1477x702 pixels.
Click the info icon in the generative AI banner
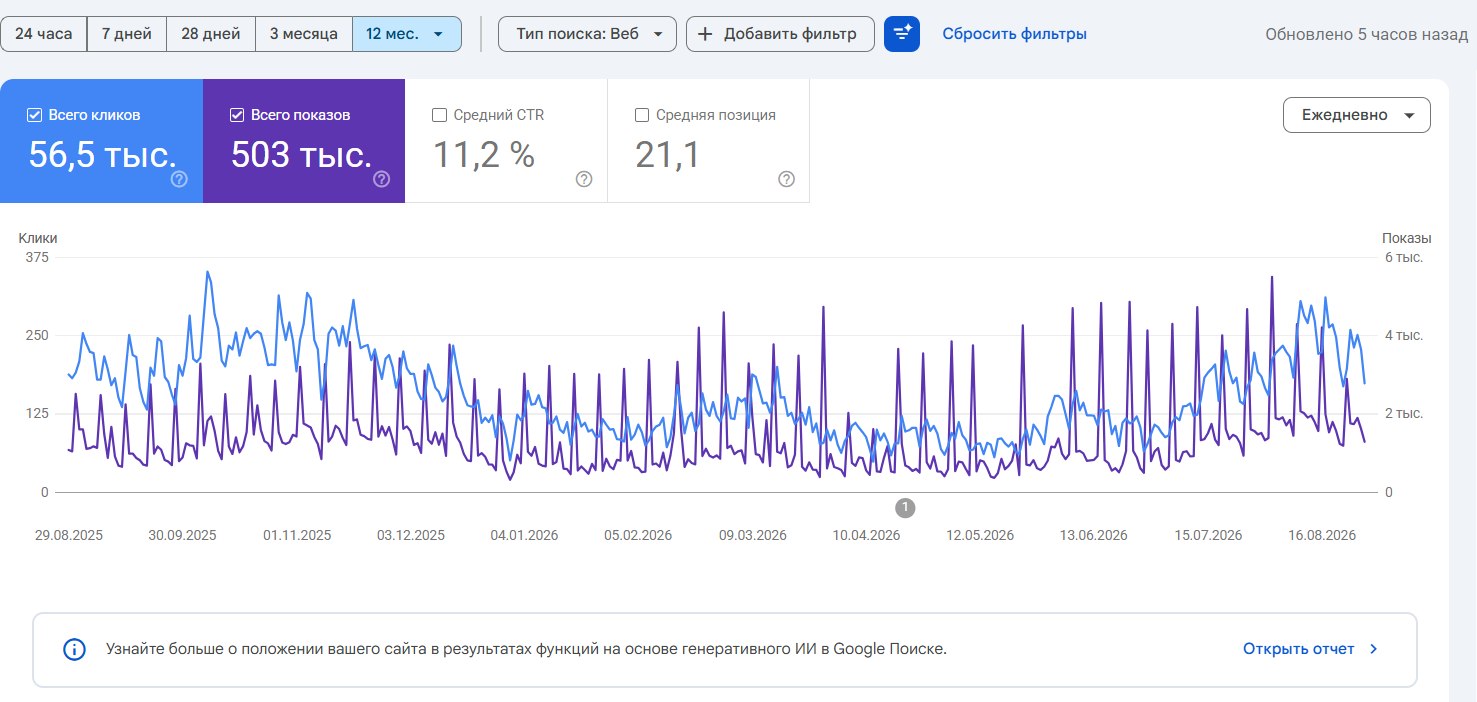pyautogui.click(x=74, y=649)
